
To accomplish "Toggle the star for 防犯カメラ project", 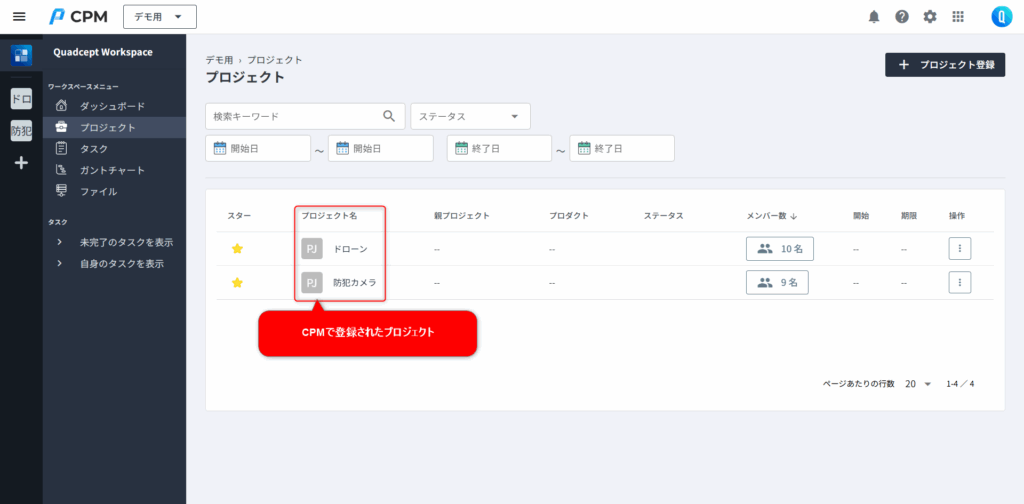I will point(237,283).
